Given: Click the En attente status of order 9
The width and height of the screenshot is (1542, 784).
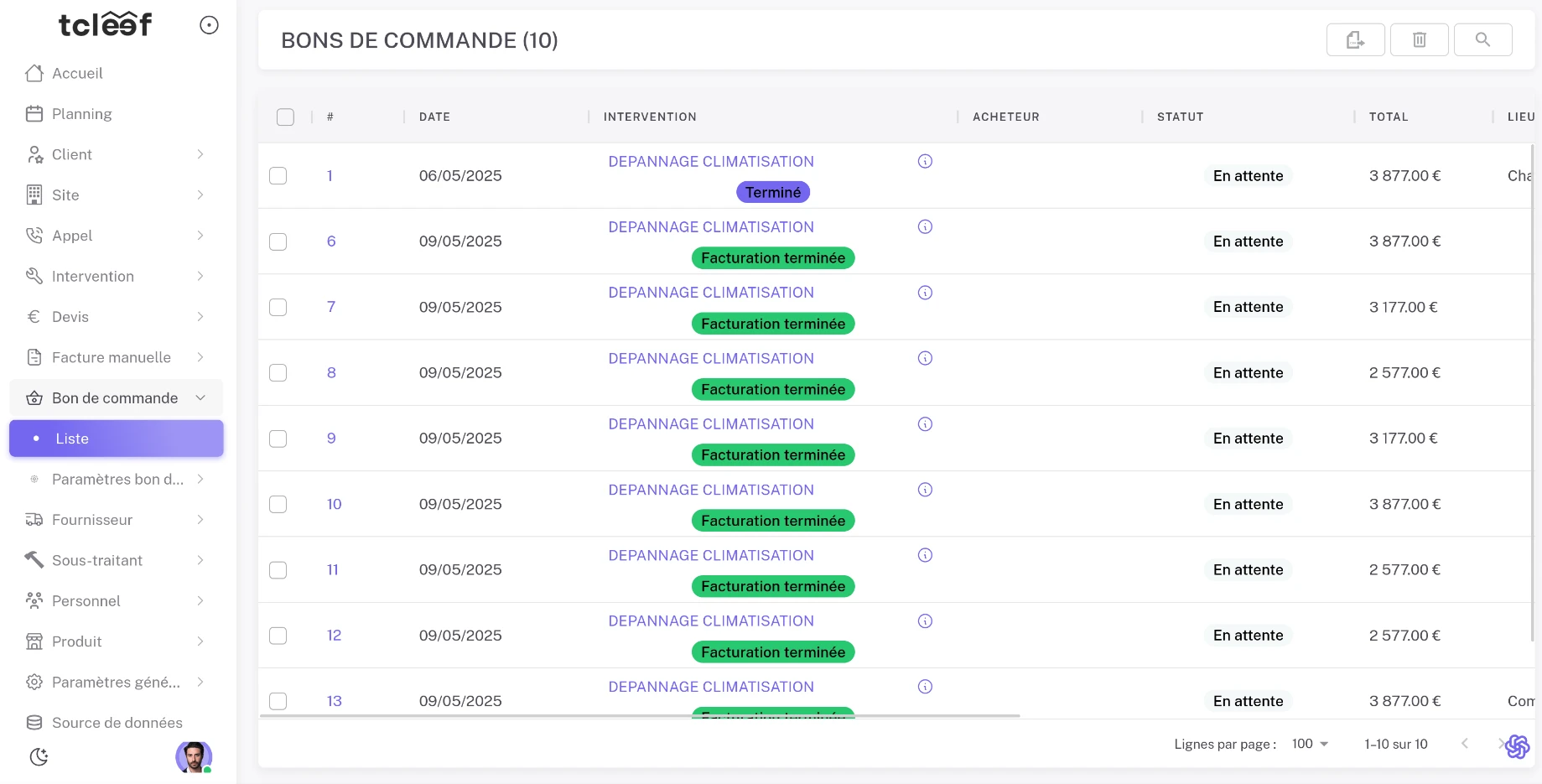Looking at the screenshot, I should 1248,439.
